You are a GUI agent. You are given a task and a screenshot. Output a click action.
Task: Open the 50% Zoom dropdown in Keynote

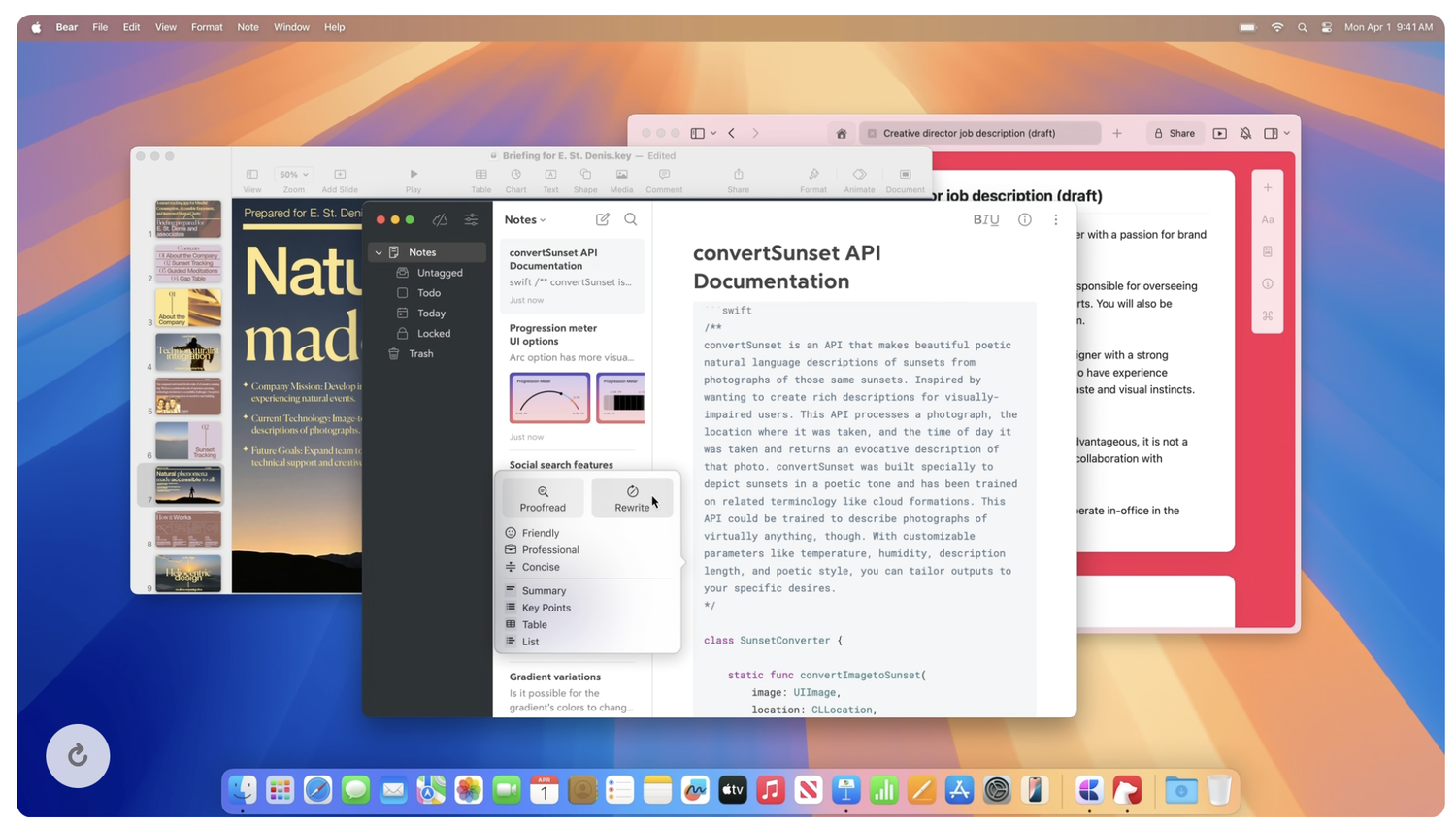(x=293, y=175)
